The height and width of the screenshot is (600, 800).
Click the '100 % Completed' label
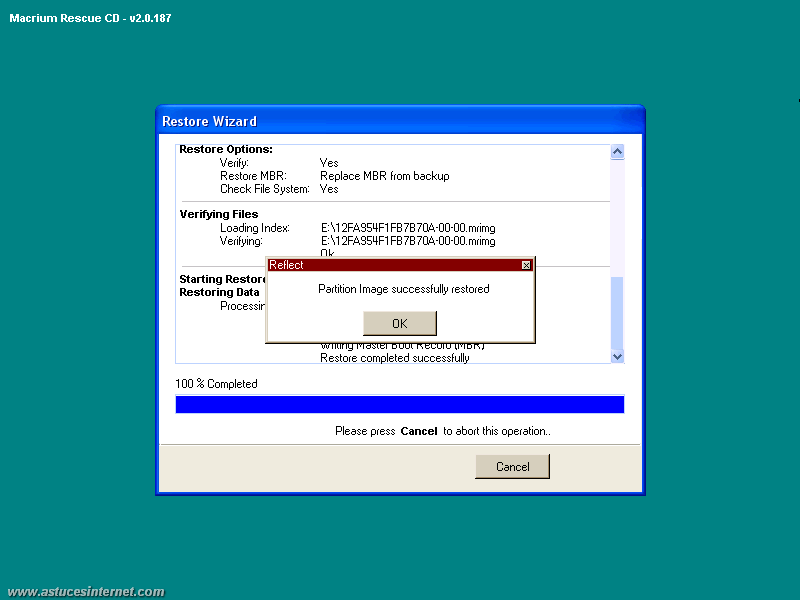pyautogui.click(x=216, y=384)
